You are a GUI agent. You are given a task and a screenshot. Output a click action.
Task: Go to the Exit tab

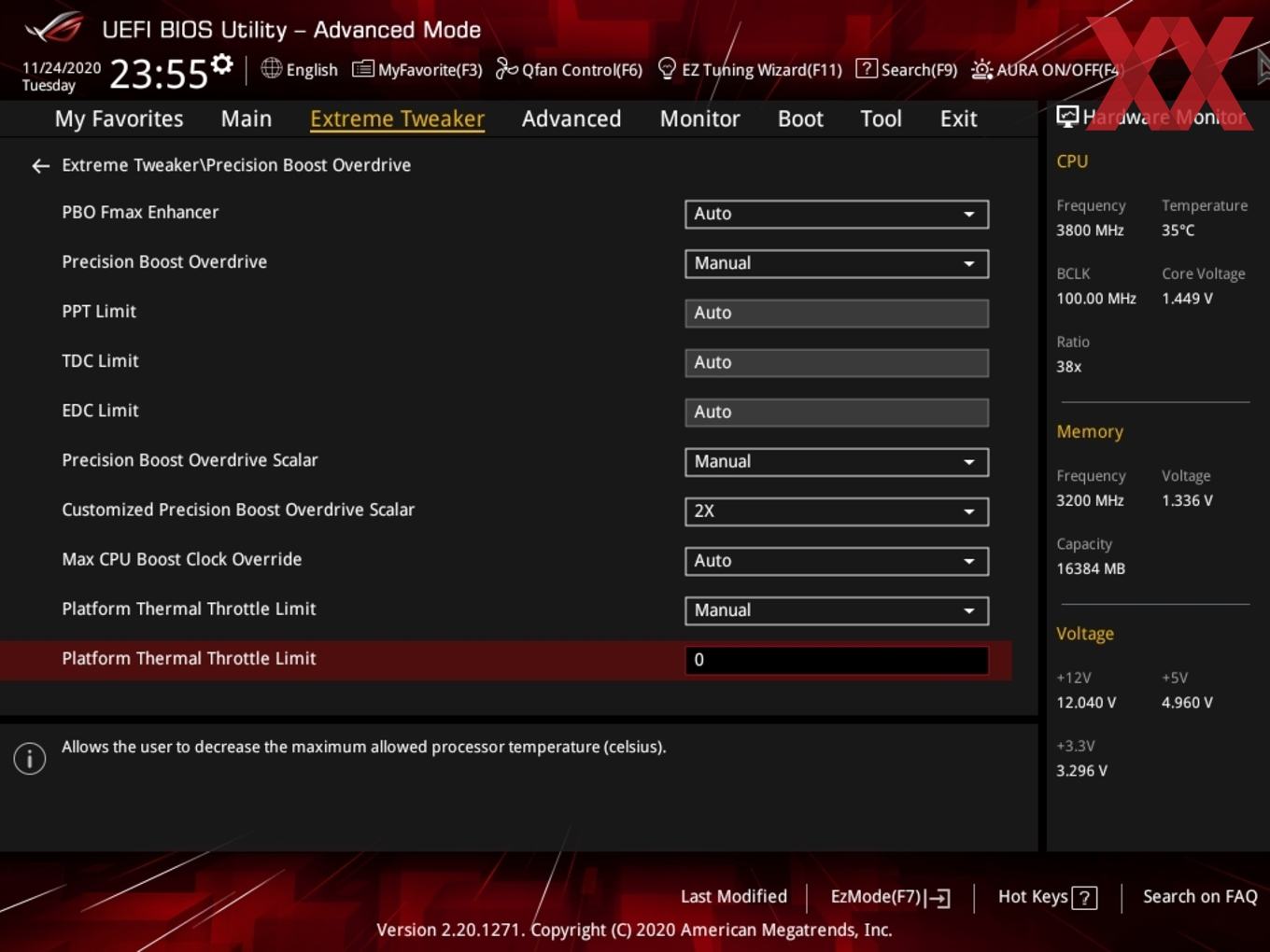(x=958, y=119)
